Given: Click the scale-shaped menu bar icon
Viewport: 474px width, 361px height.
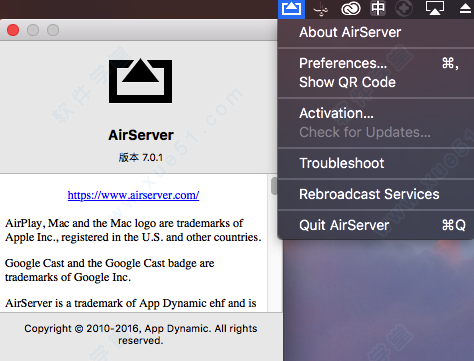Looking at the screenshot, I should click(321, 9).
